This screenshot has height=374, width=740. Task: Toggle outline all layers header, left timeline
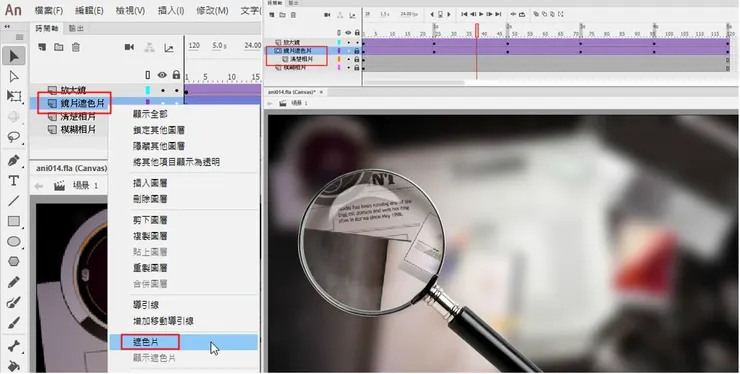(x=148, y=75)
